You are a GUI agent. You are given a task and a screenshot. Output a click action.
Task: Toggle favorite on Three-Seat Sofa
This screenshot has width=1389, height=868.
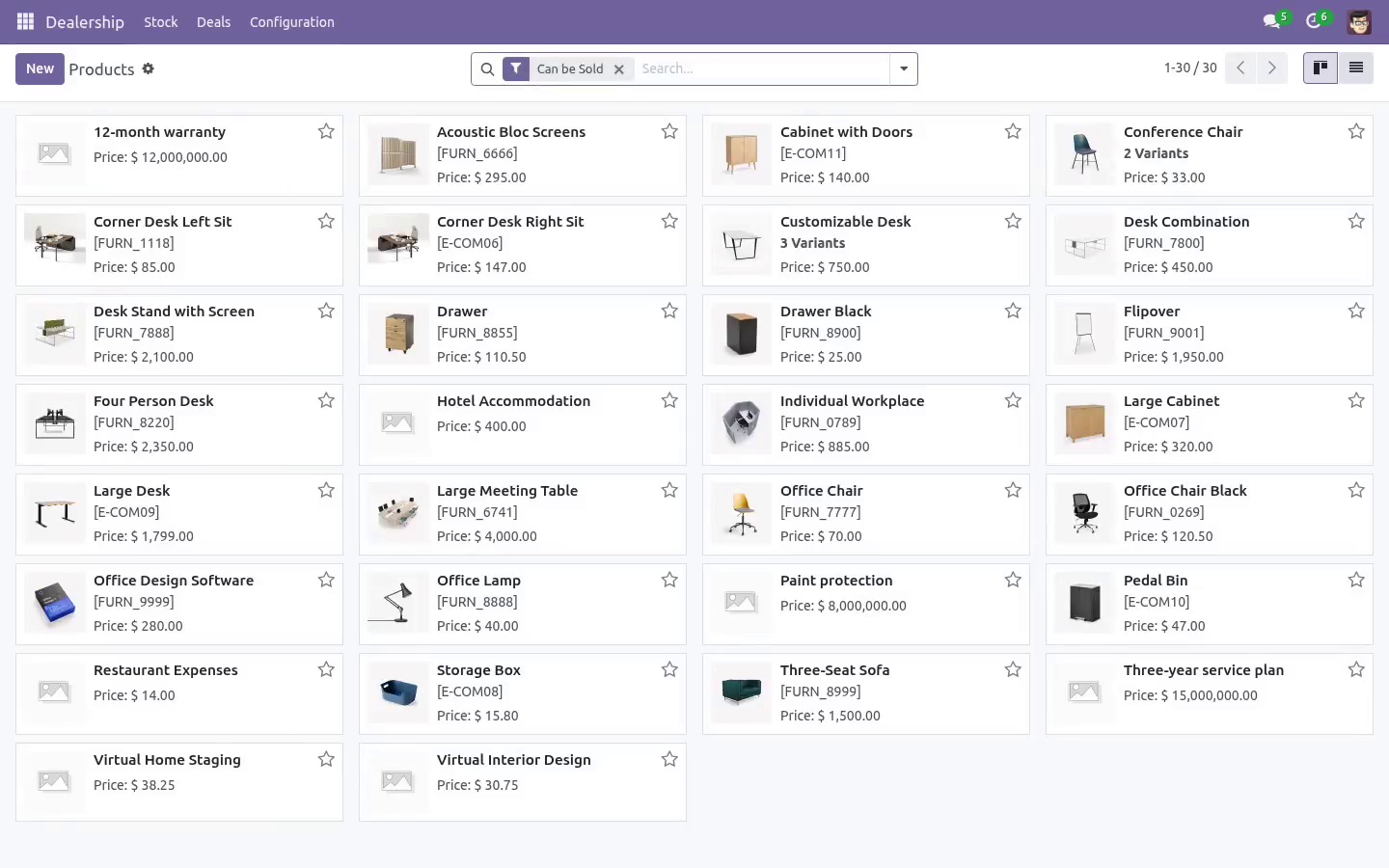(x=1013, y=669)
